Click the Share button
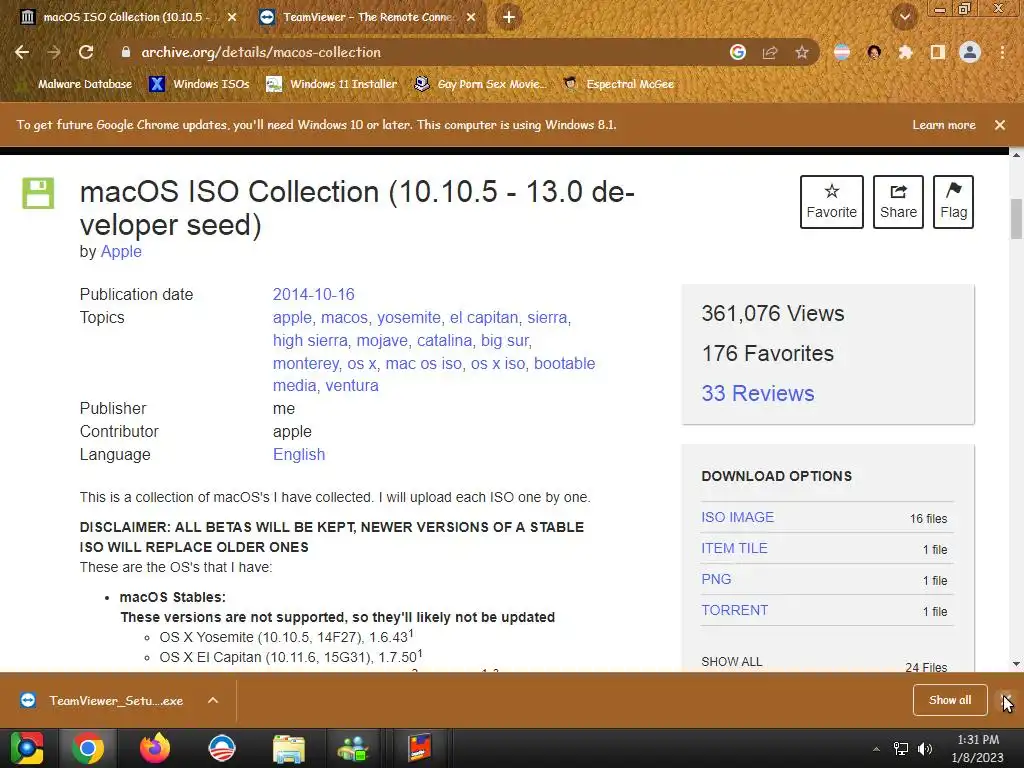This screenshot has height=768, width=1024. (x=898, y=202)
